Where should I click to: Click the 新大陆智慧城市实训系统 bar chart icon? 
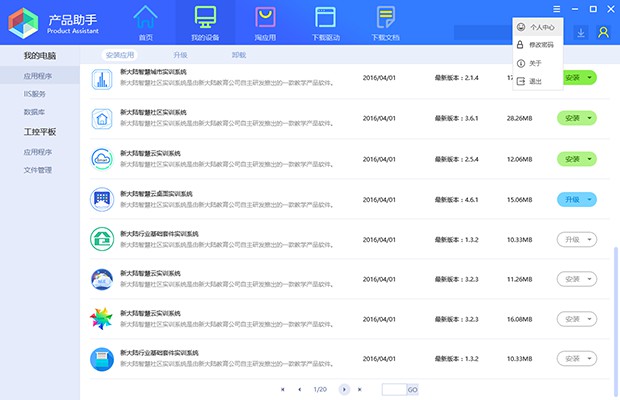[x=102, y=79]
